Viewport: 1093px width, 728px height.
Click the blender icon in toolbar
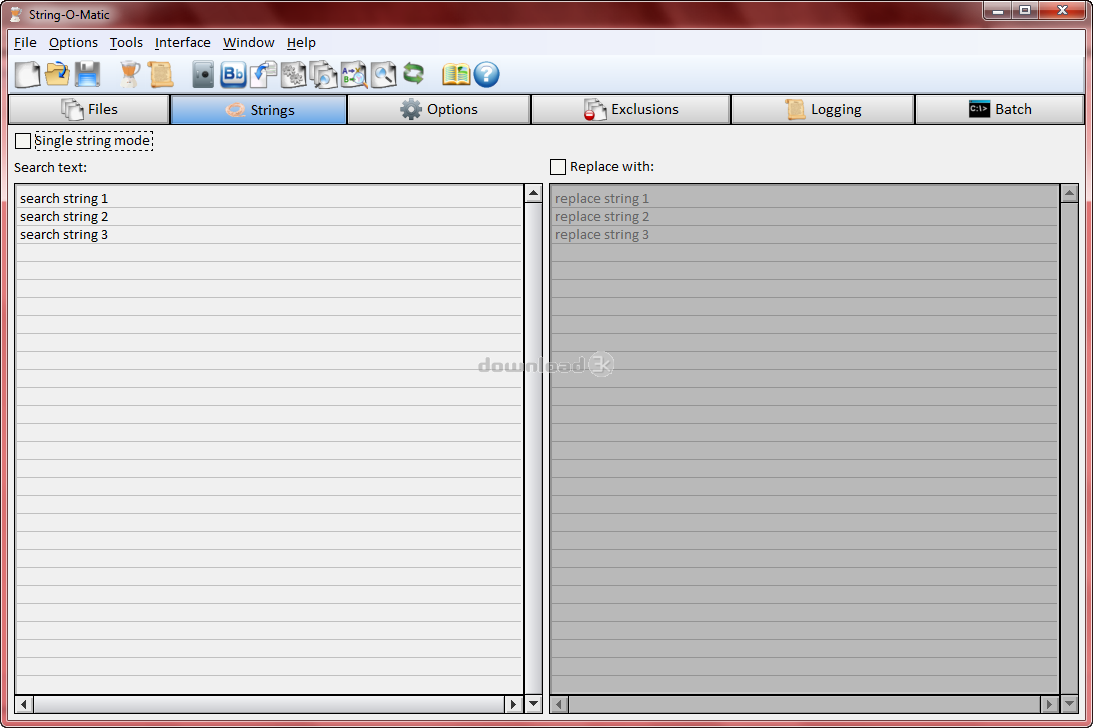tap(130, 74)
